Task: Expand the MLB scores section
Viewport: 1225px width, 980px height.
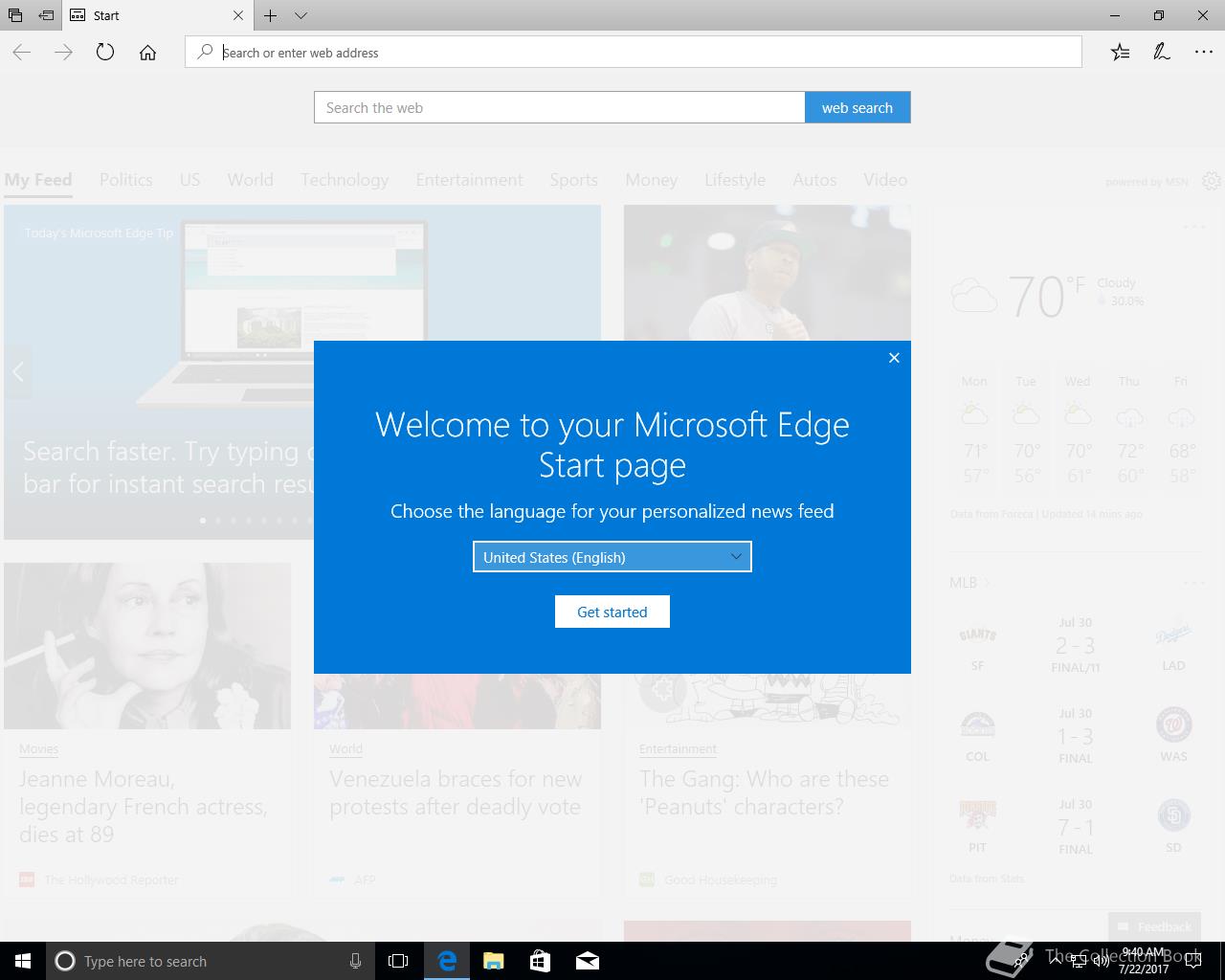Action: click(x=969, y=582)
